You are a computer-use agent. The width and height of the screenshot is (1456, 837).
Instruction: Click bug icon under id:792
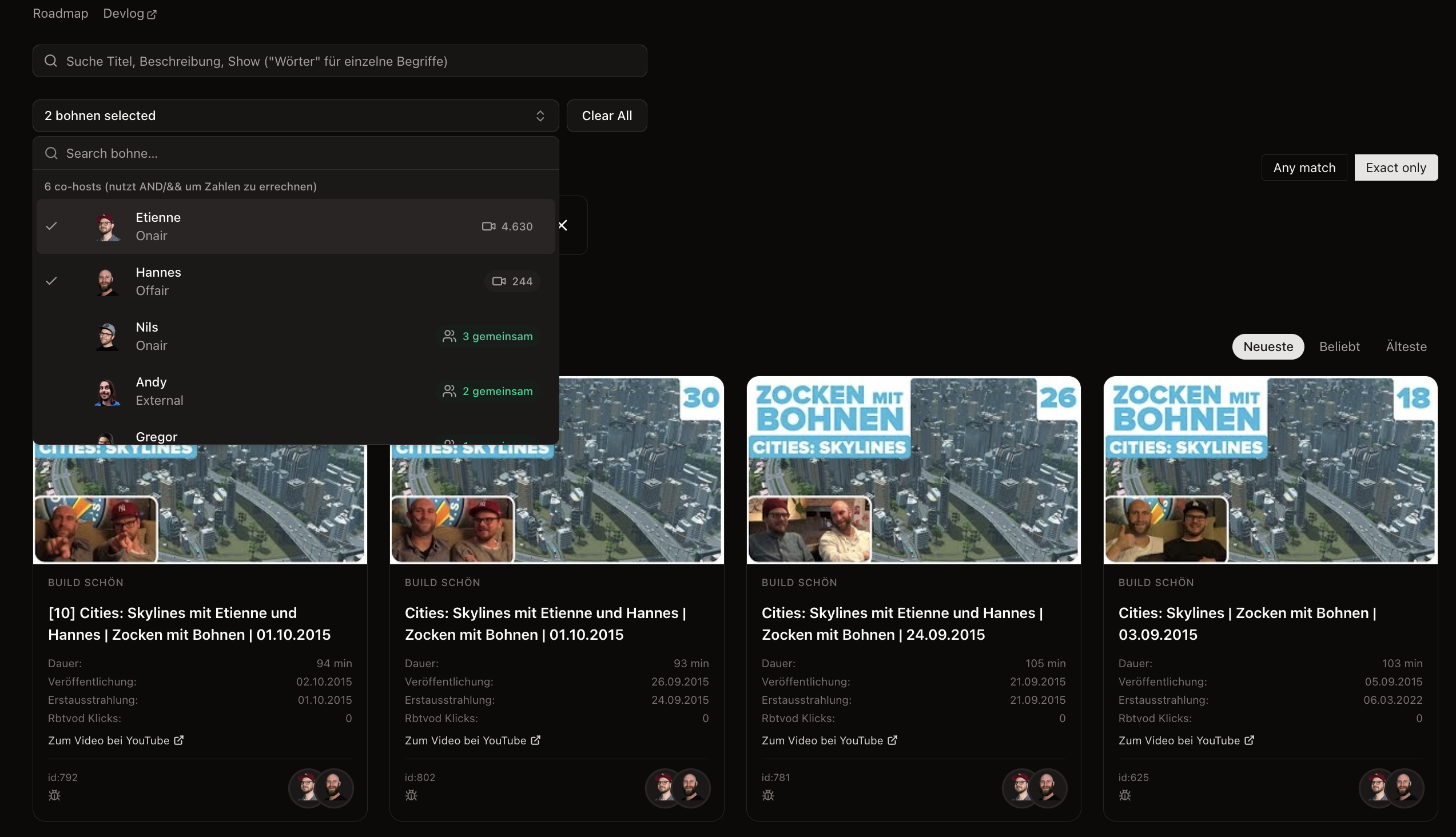coord(55,795)
